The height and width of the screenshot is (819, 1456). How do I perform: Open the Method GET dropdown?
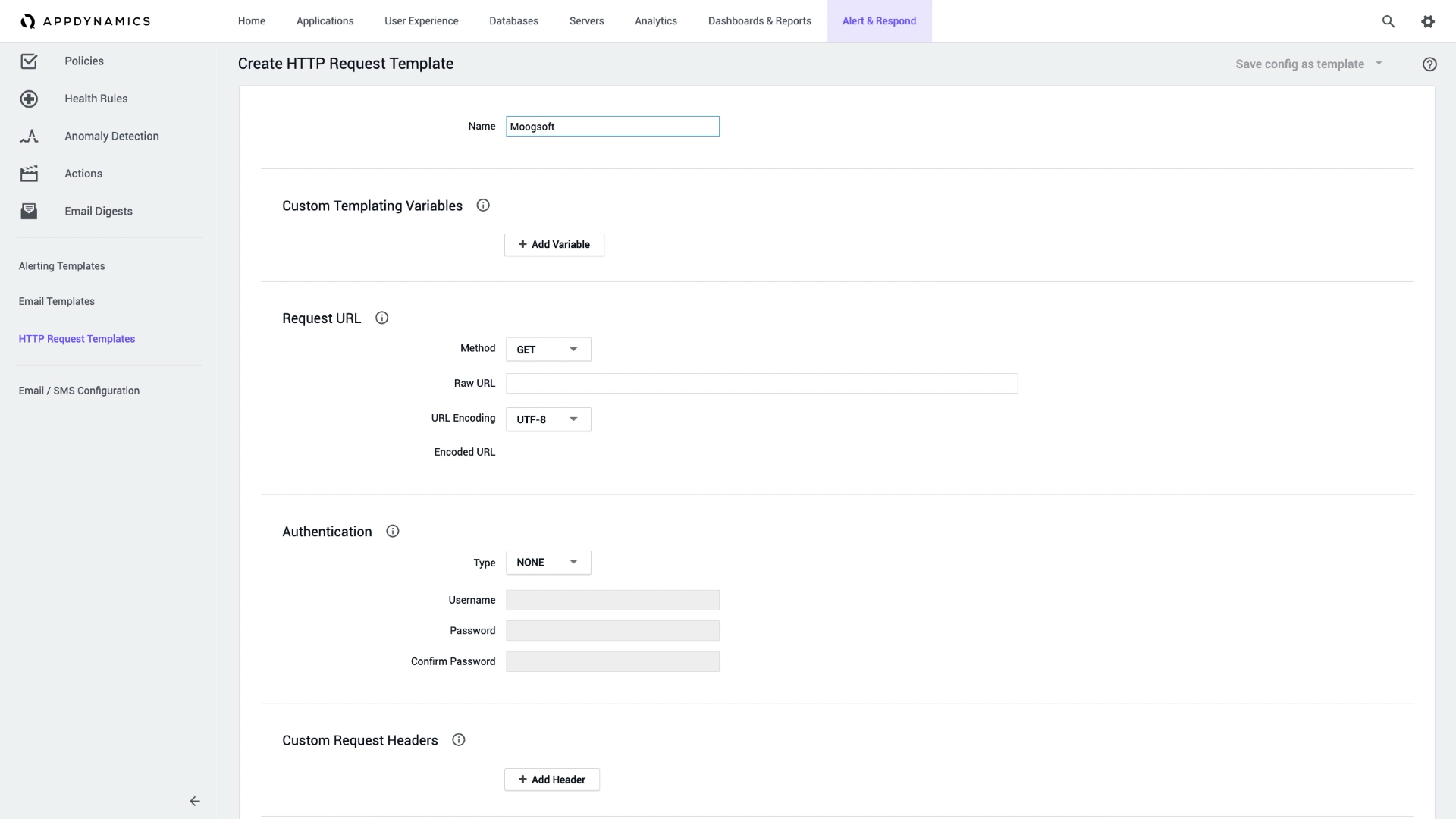[x=548, y=350]
